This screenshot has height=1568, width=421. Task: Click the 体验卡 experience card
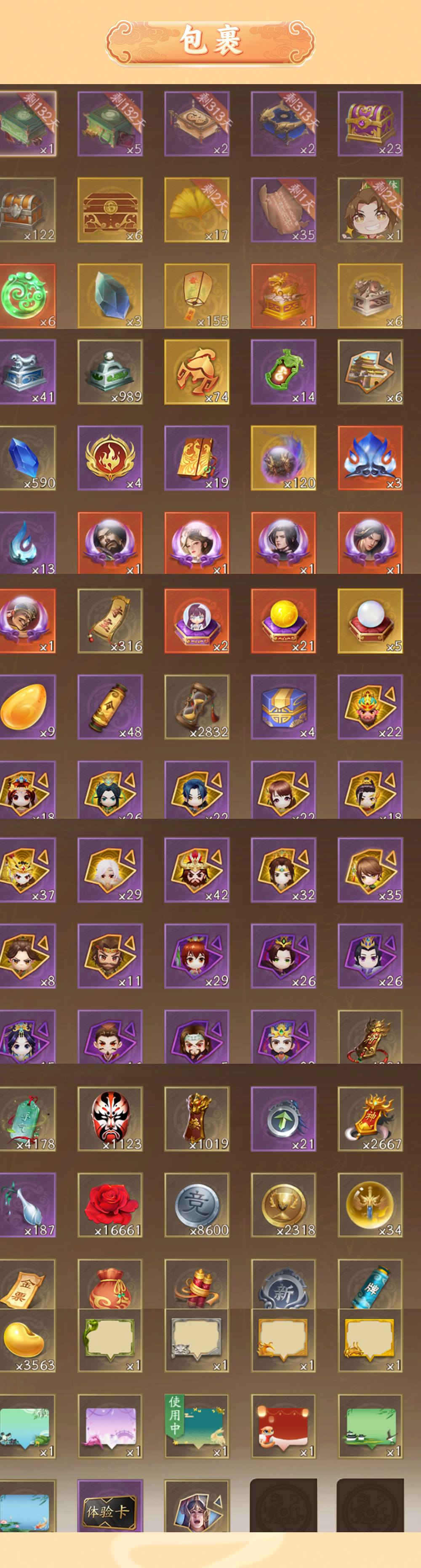tap(110, 1506)
